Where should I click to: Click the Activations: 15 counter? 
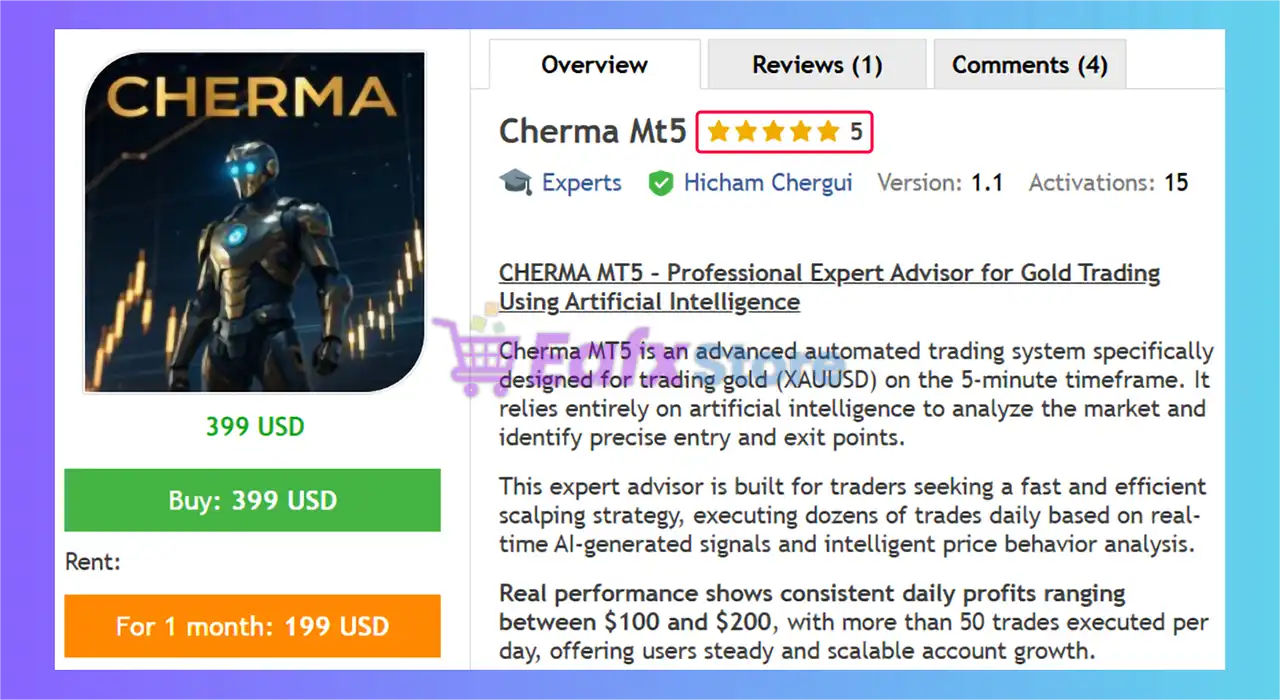[1109, 183]
